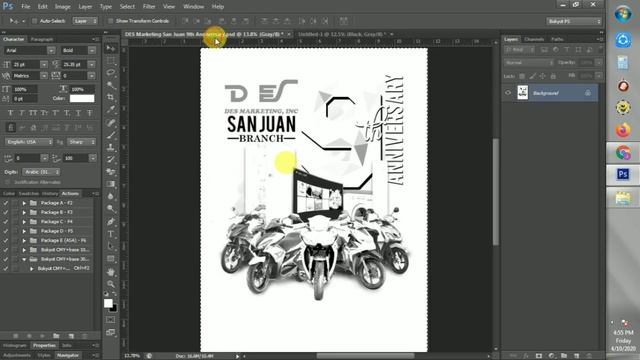
Task: Click the foreground color swatch in toolbox
Action: click(108, 303)
